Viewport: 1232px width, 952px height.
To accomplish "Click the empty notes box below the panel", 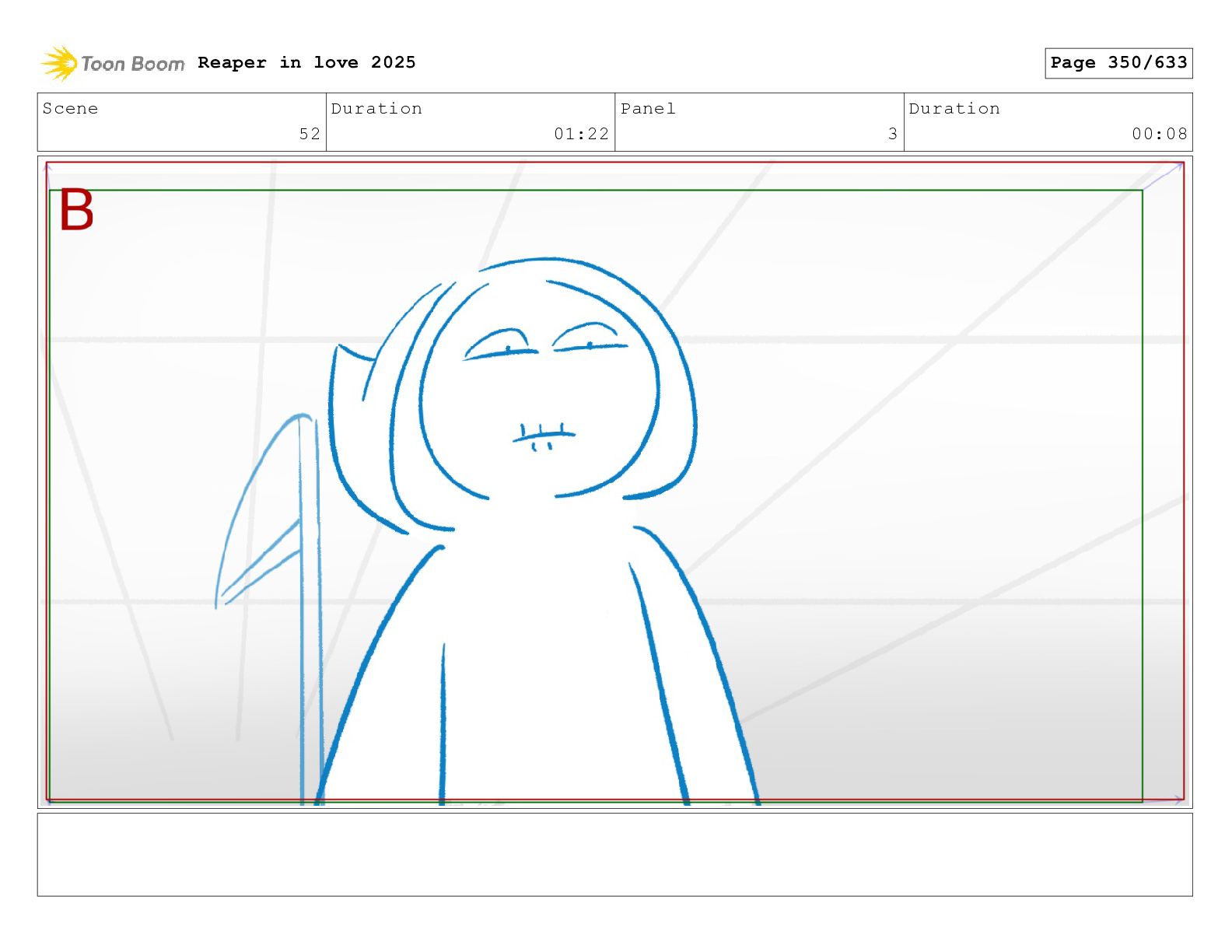I will tap(614, 855).
